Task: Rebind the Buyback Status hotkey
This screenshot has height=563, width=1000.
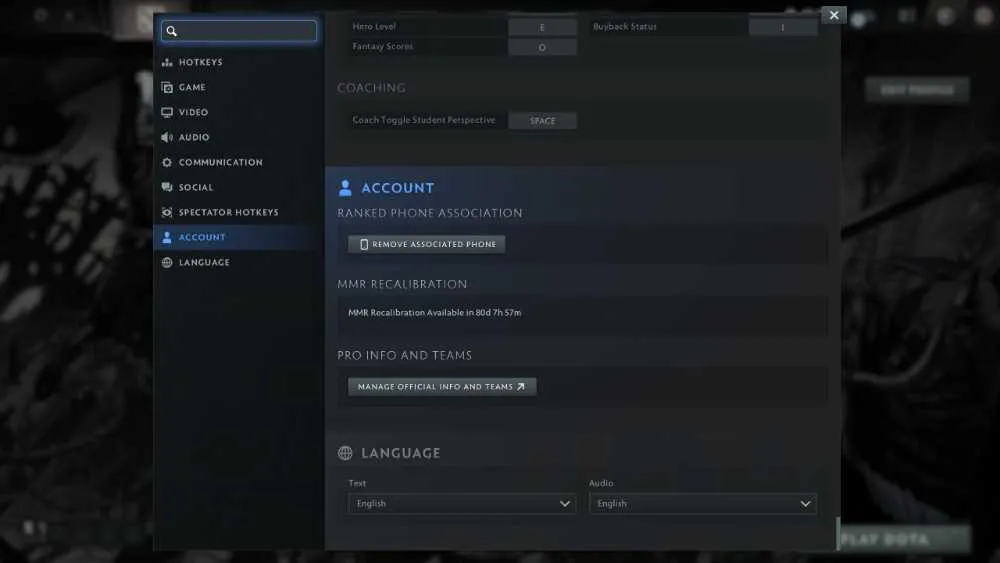Action: click(x=783, y=27)
